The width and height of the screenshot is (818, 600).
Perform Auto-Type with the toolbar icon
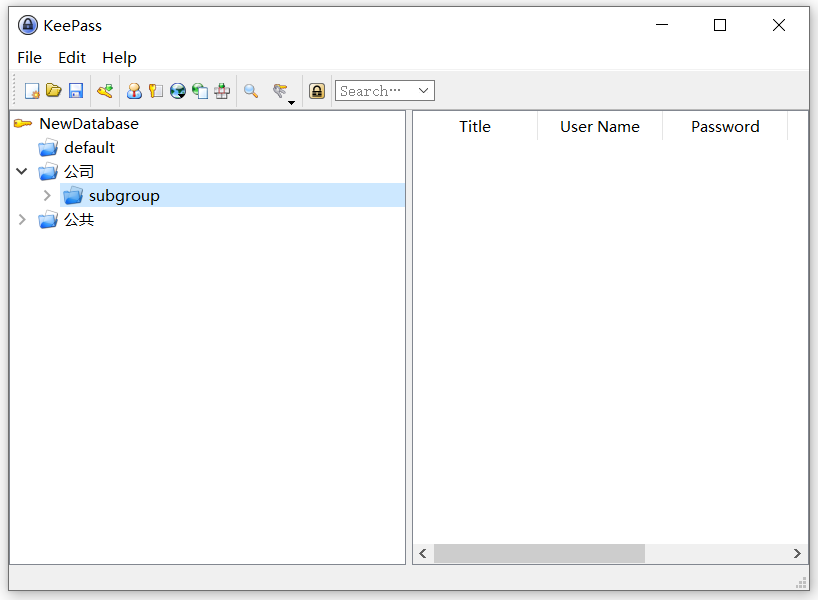coord(222,91)
